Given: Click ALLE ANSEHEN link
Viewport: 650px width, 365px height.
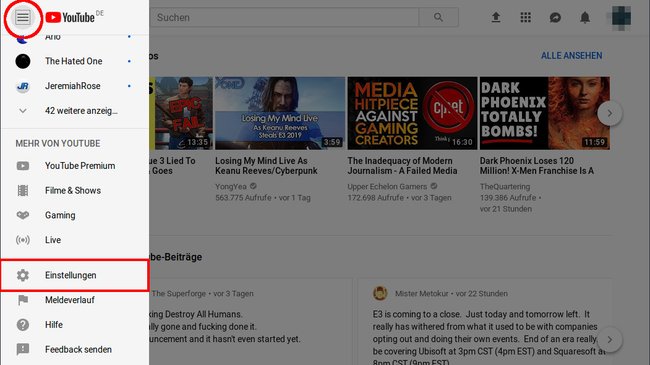Looking at the screenshot, I should point(571,56).
